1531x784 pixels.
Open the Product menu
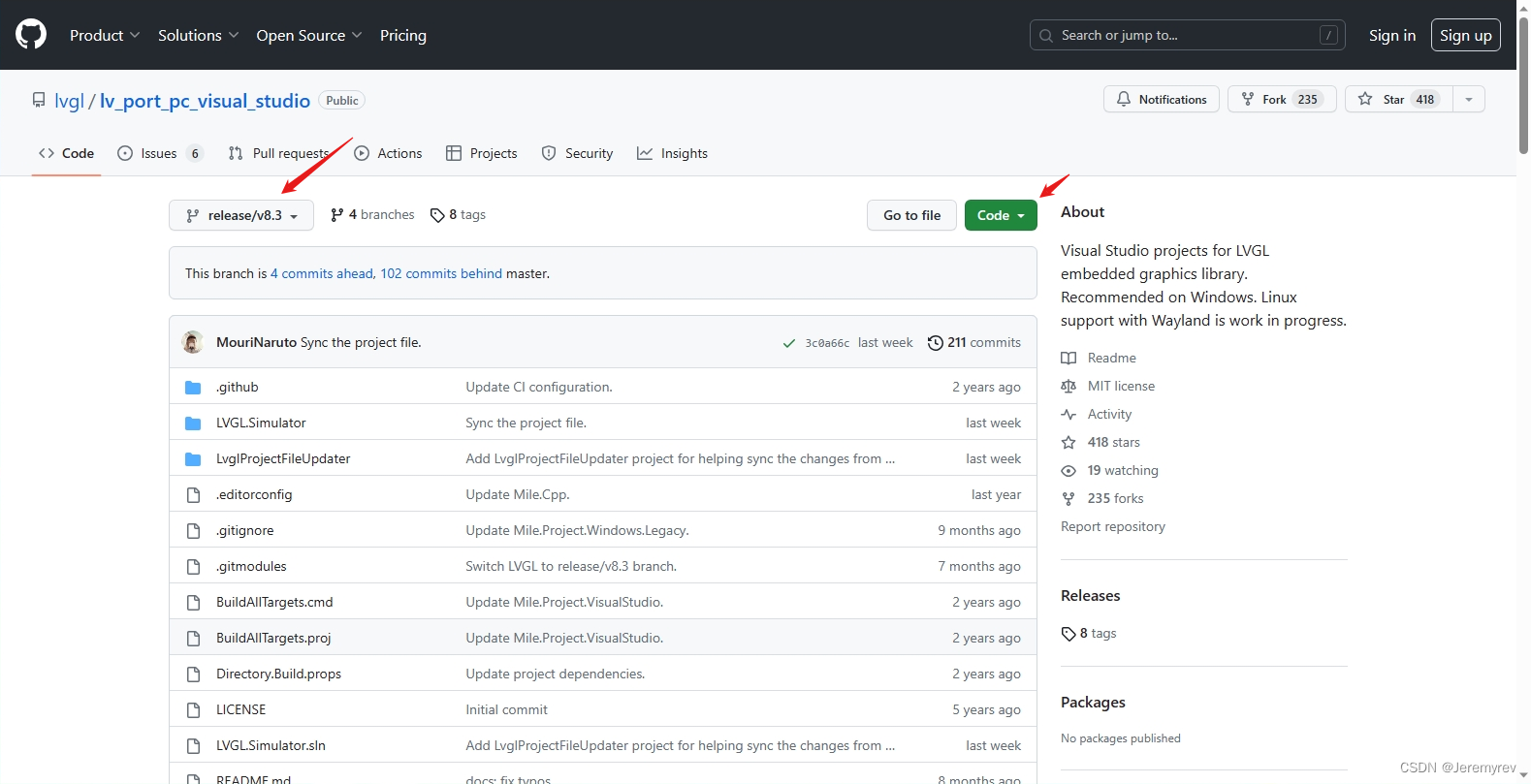(x=105, y=35)
